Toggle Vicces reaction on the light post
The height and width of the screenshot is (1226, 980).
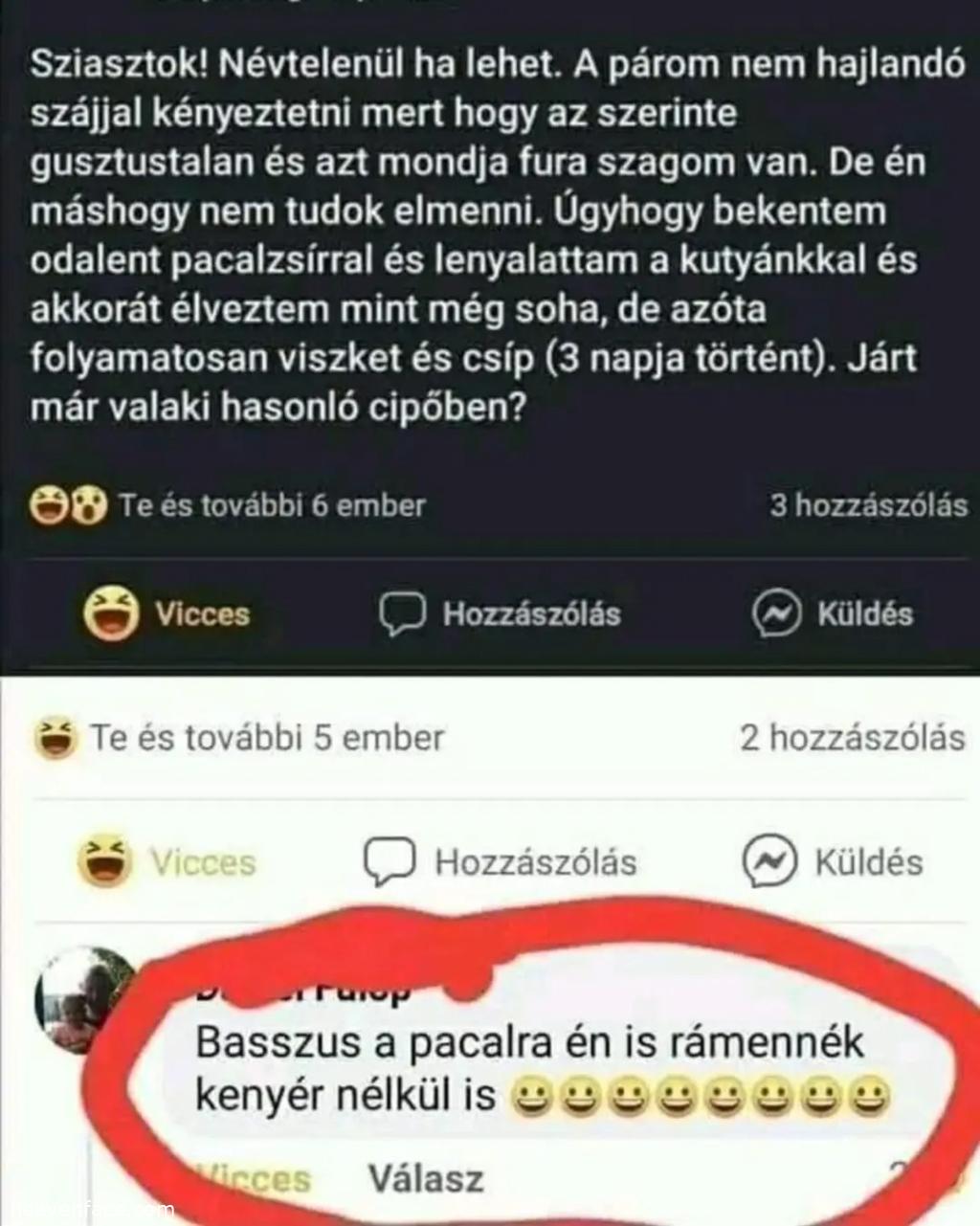167,861
